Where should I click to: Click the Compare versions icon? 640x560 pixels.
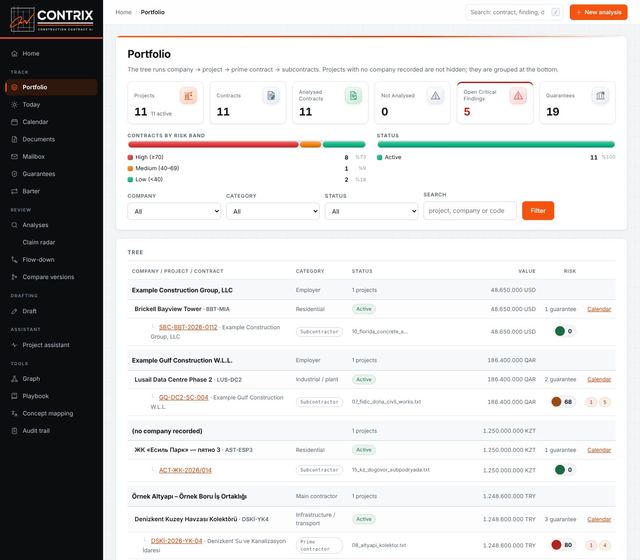pyautogui.click(x=14, y=277)
